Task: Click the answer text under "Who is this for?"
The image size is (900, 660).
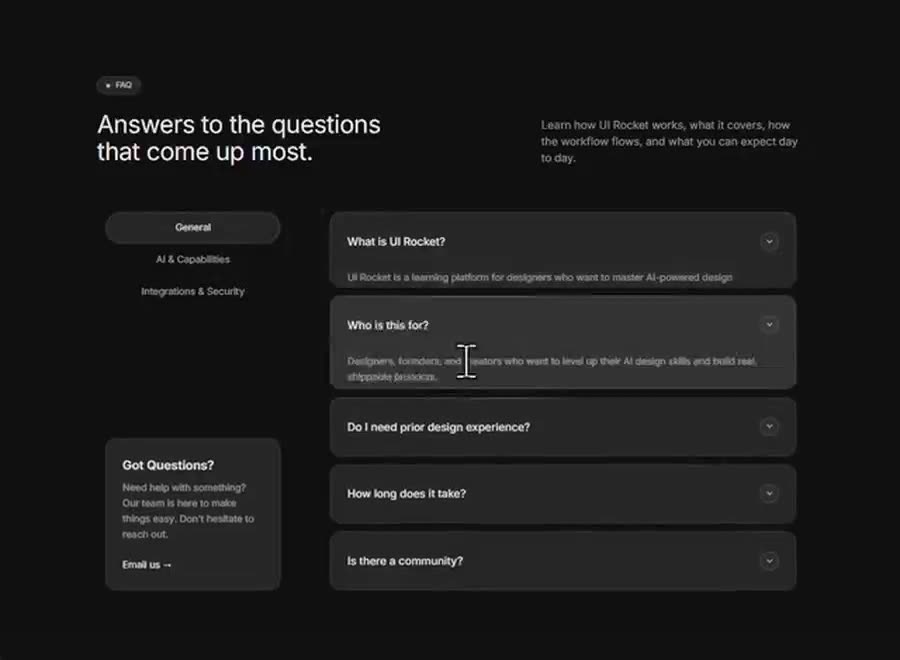Action: [x=552, y=368]
